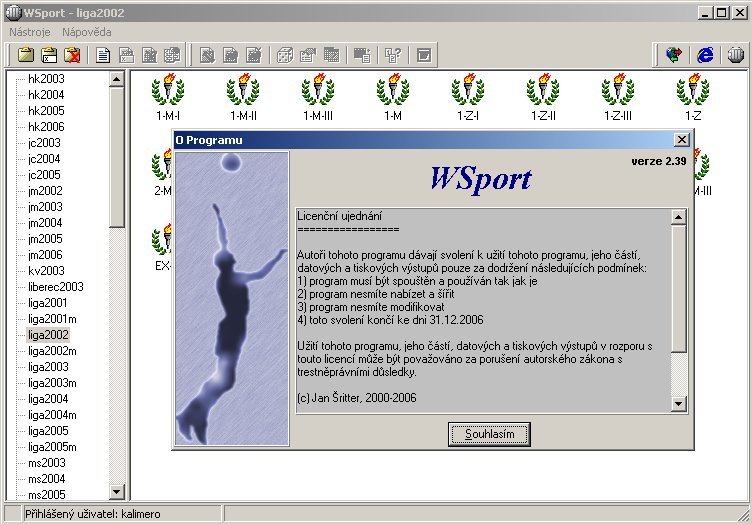Viewport: 752px width, 524px height.
Task: Select liga2001 in the tree
Action: click(x=47, y=303)
